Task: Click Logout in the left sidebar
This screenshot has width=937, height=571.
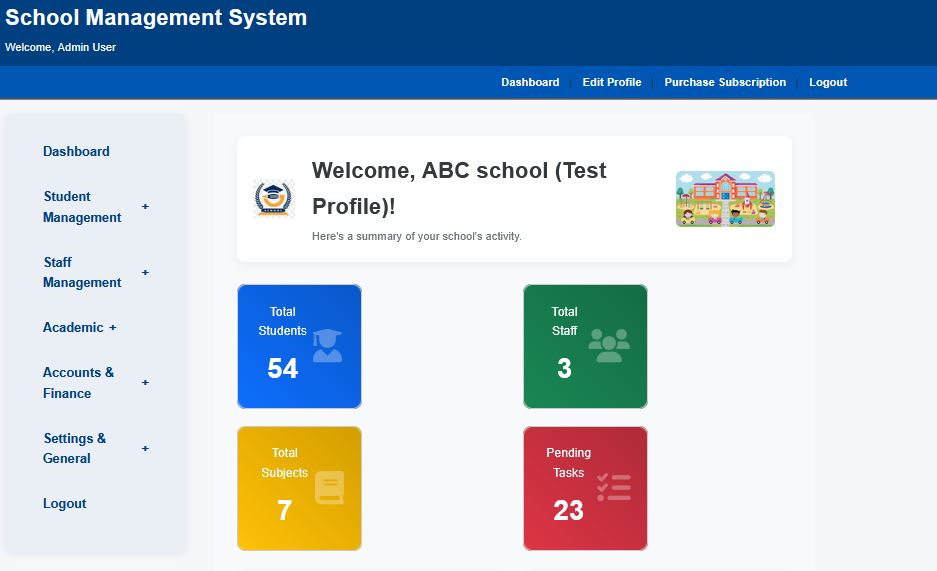Action: [x=65, y=504]
